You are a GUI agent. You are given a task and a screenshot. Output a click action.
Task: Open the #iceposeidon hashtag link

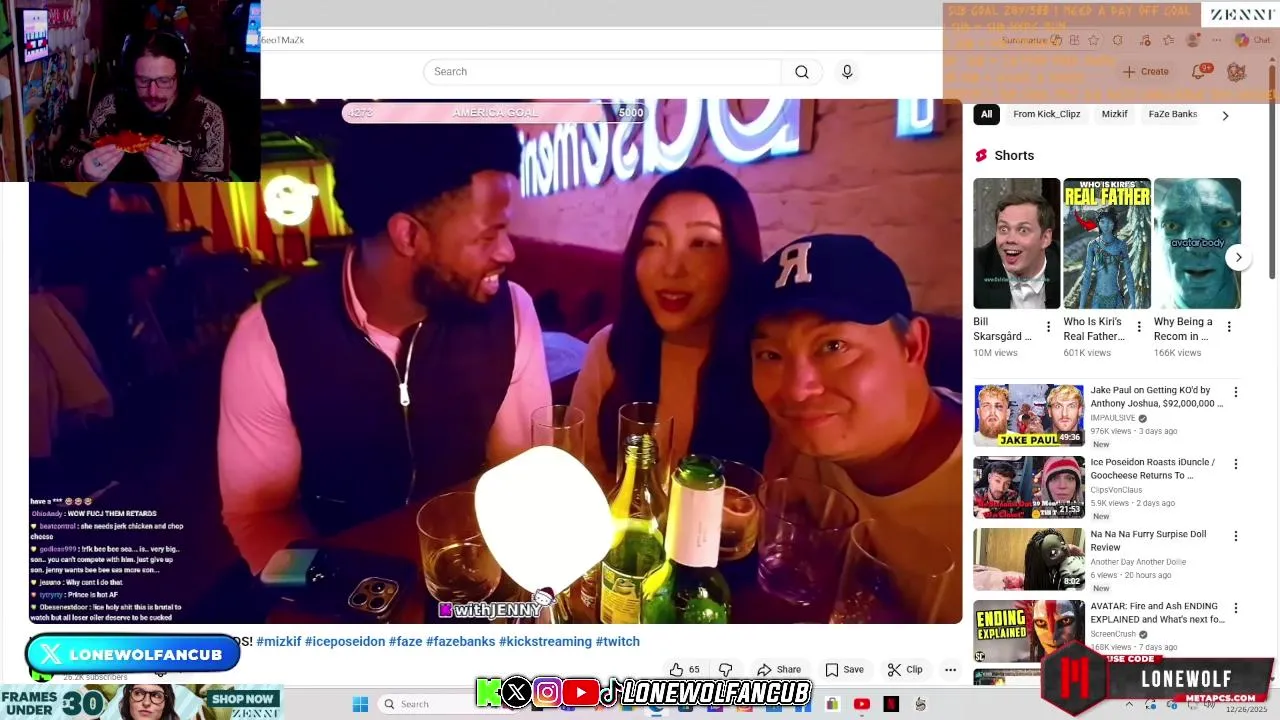point(345,642)
